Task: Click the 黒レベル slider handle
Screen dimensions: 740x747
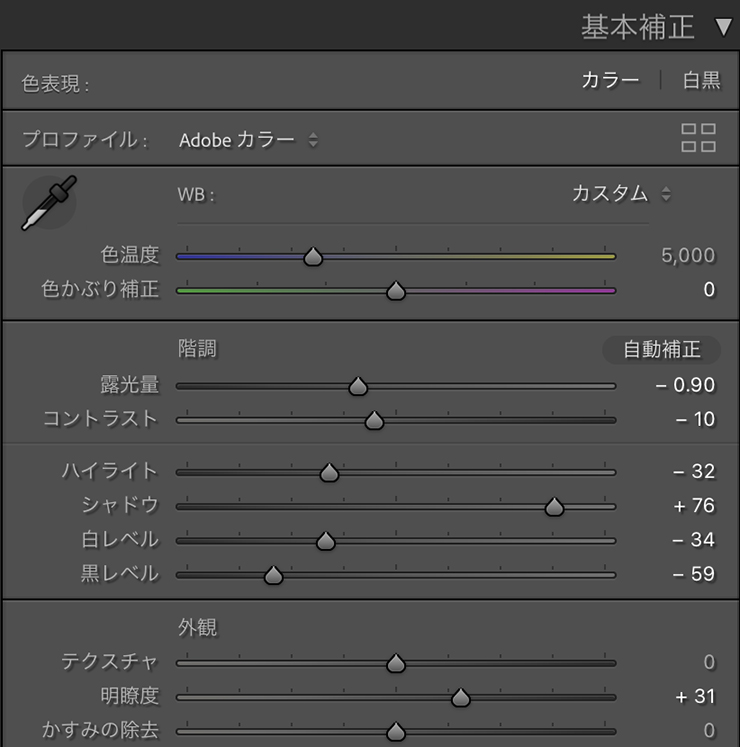Action: click(274, 575)
